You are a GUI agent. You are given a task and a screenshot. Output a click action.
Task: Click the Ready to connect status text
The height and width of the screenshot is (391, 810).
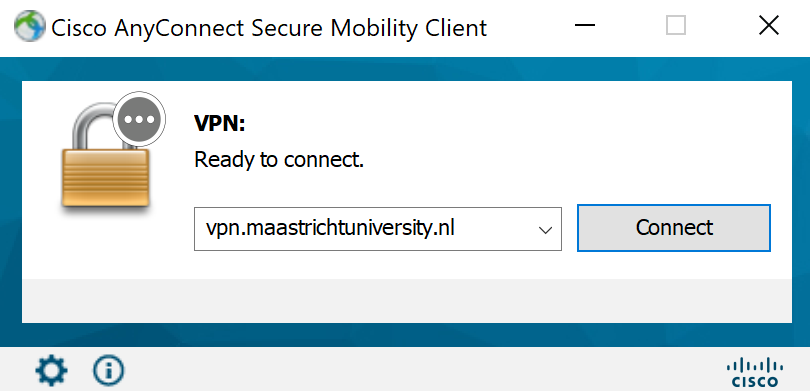pos(279,160)
